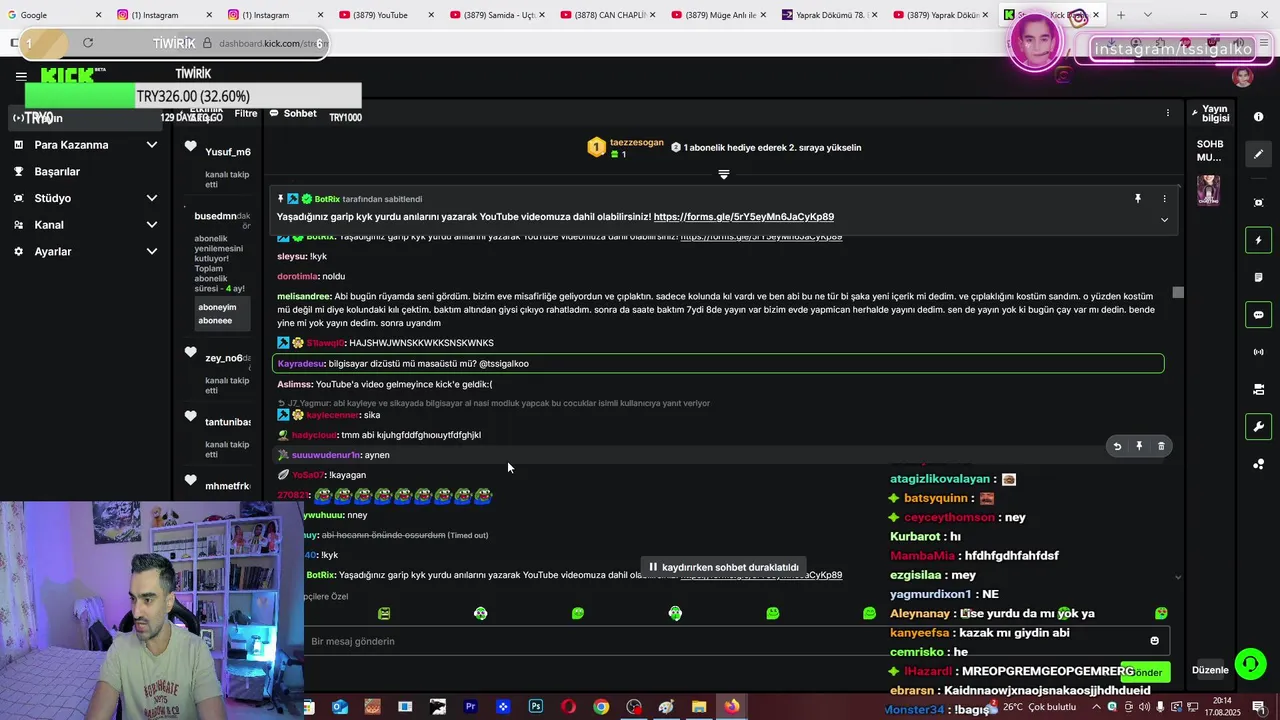Open the browser tab list dropdown arrow
The width and height of the screenshot is (1280, 720).
click(1148, 15)
